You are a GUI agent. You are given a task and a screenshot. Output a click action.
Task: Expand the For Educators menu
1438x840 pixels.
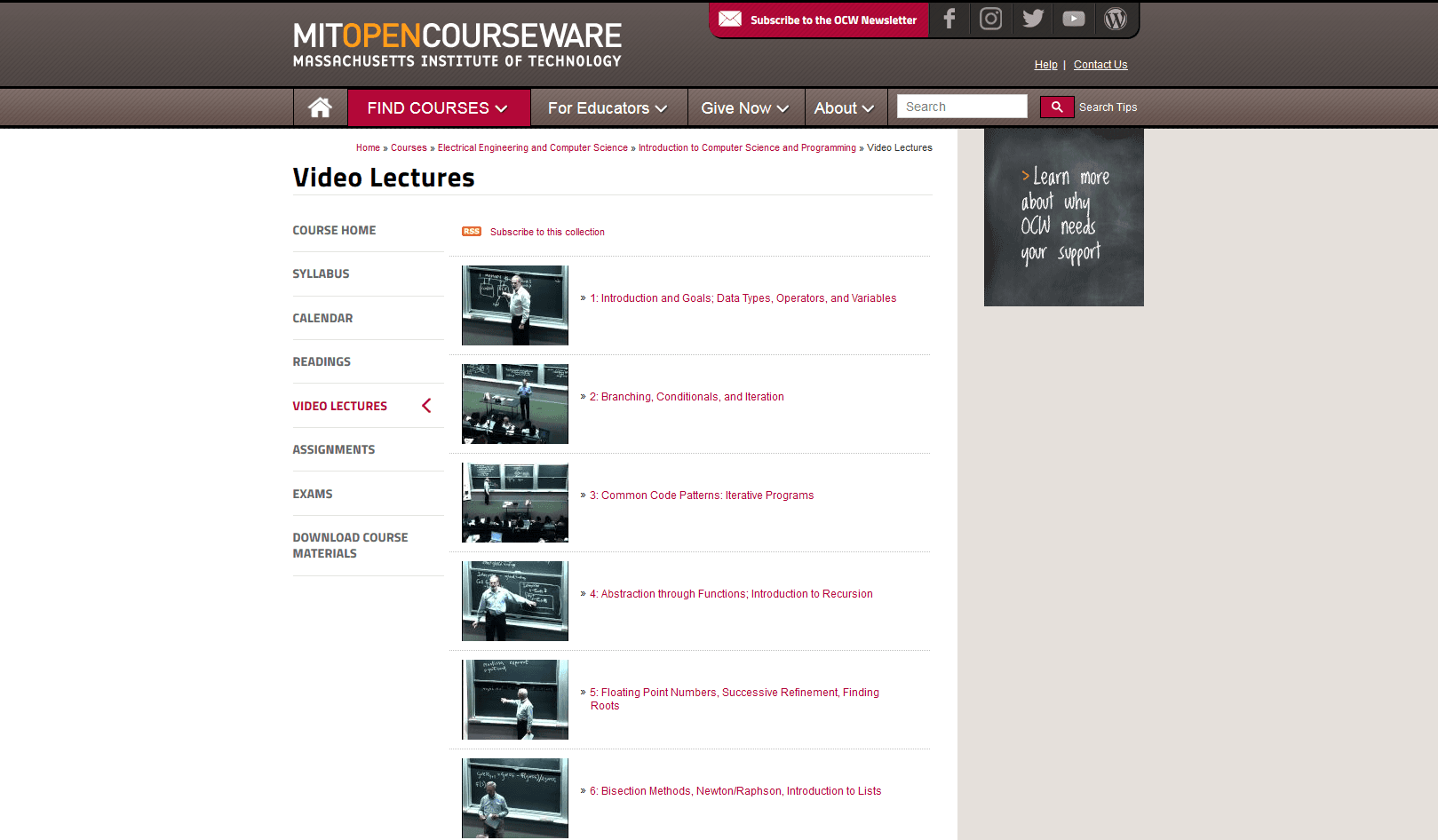coord(608,107)
